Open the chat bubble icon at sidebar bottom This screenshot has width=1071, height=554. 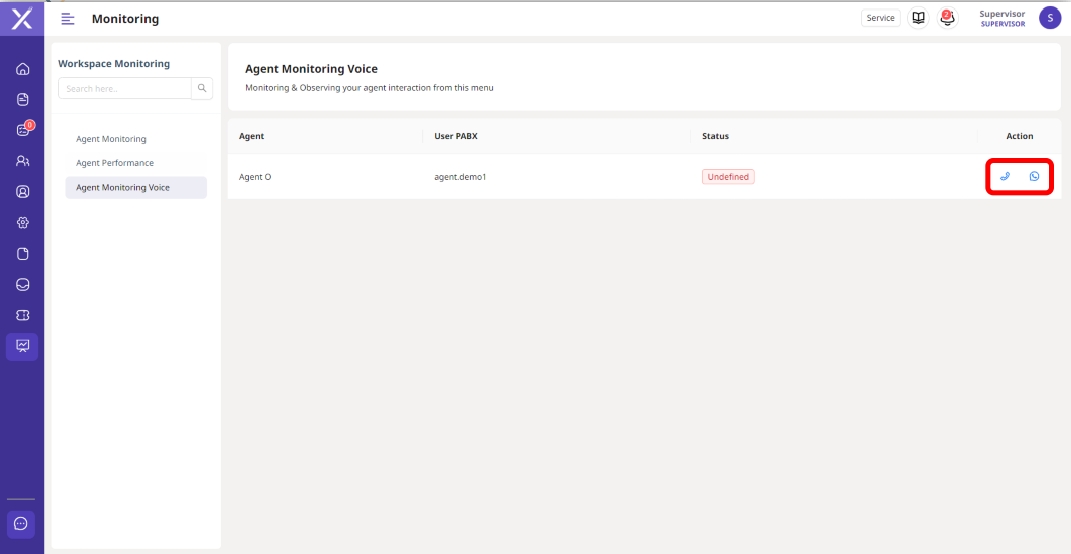pyautogui.click(x=21, y=523)
